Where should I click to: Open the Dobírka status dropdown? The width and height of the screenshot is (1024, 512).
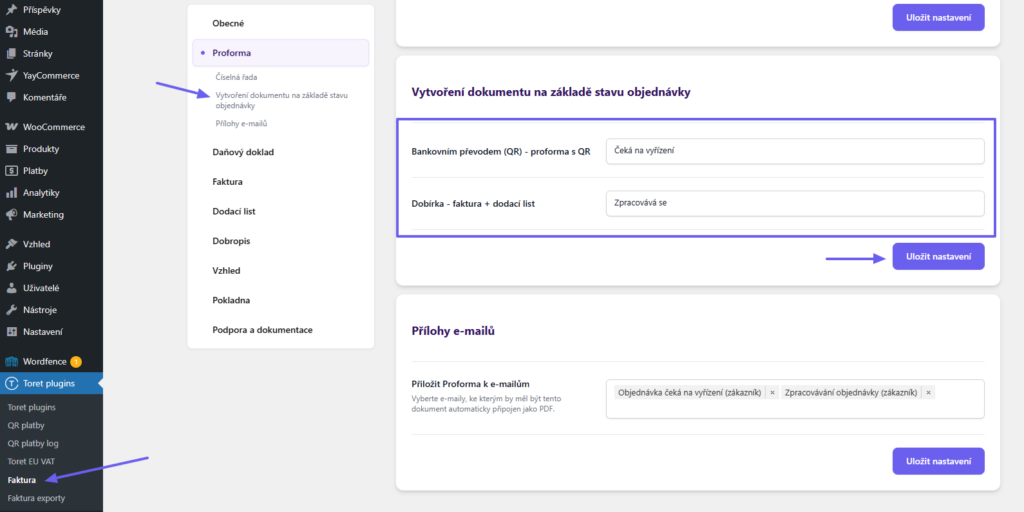click(795, 203)
